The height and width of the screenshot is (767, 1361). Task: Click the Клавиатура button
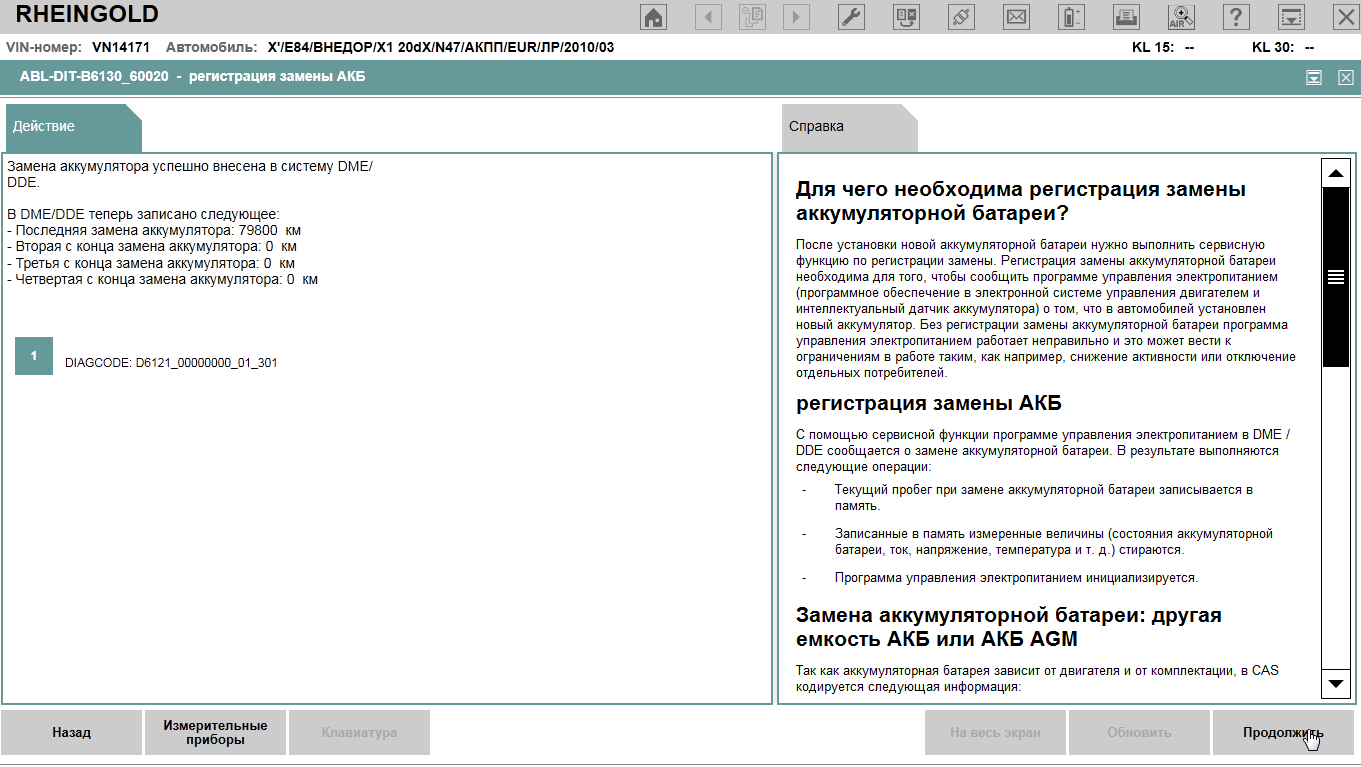tap(359, 732)
